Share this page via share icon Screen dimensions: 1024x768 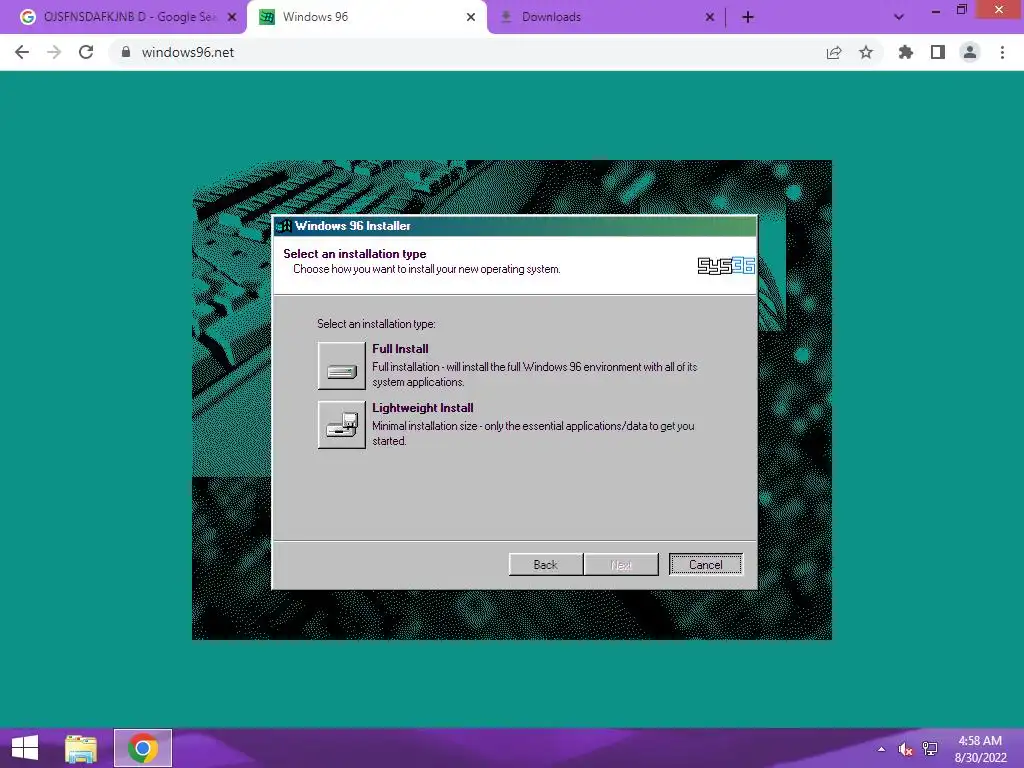[834, 52]
